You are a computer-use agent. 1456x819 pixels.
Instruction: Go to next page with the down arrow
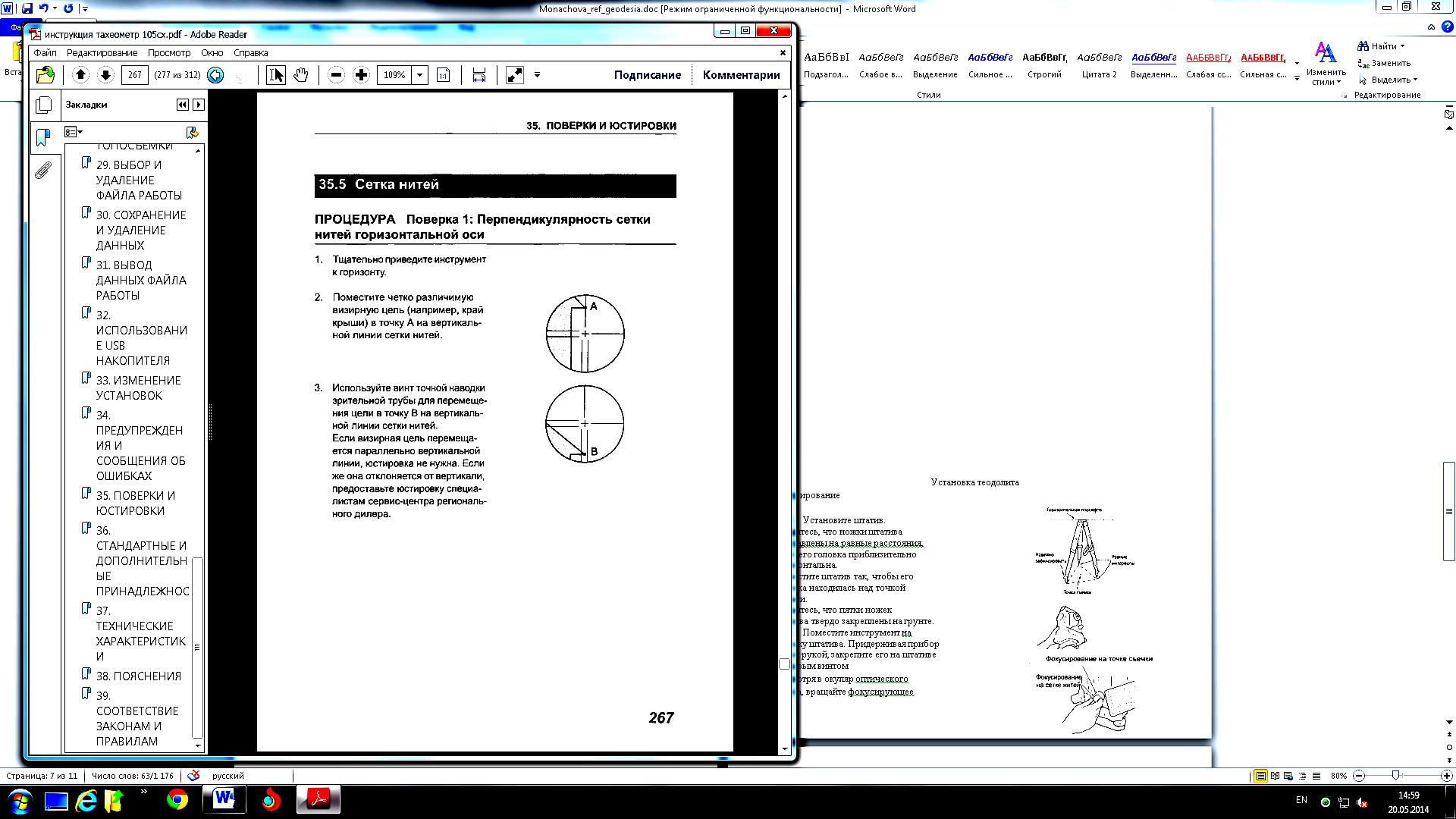(105, 74)
